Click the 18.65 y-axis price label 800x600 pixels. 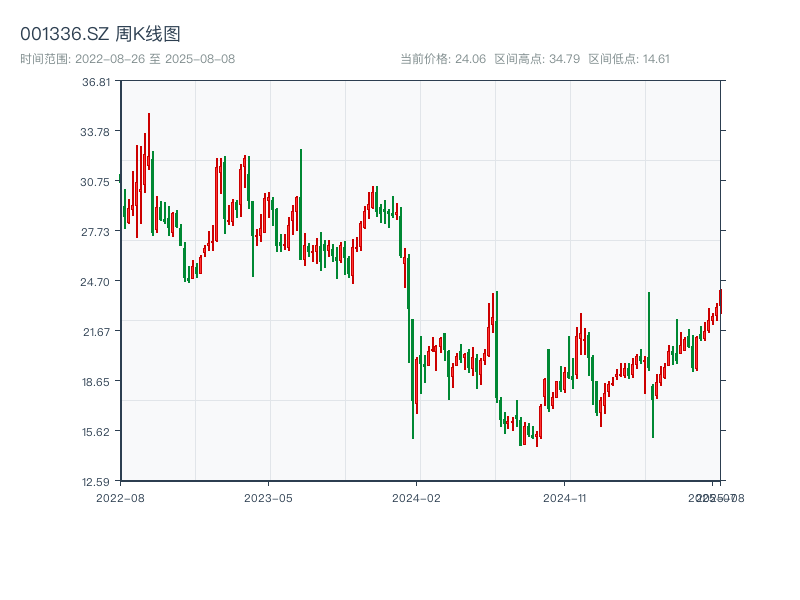pos(96,382)
